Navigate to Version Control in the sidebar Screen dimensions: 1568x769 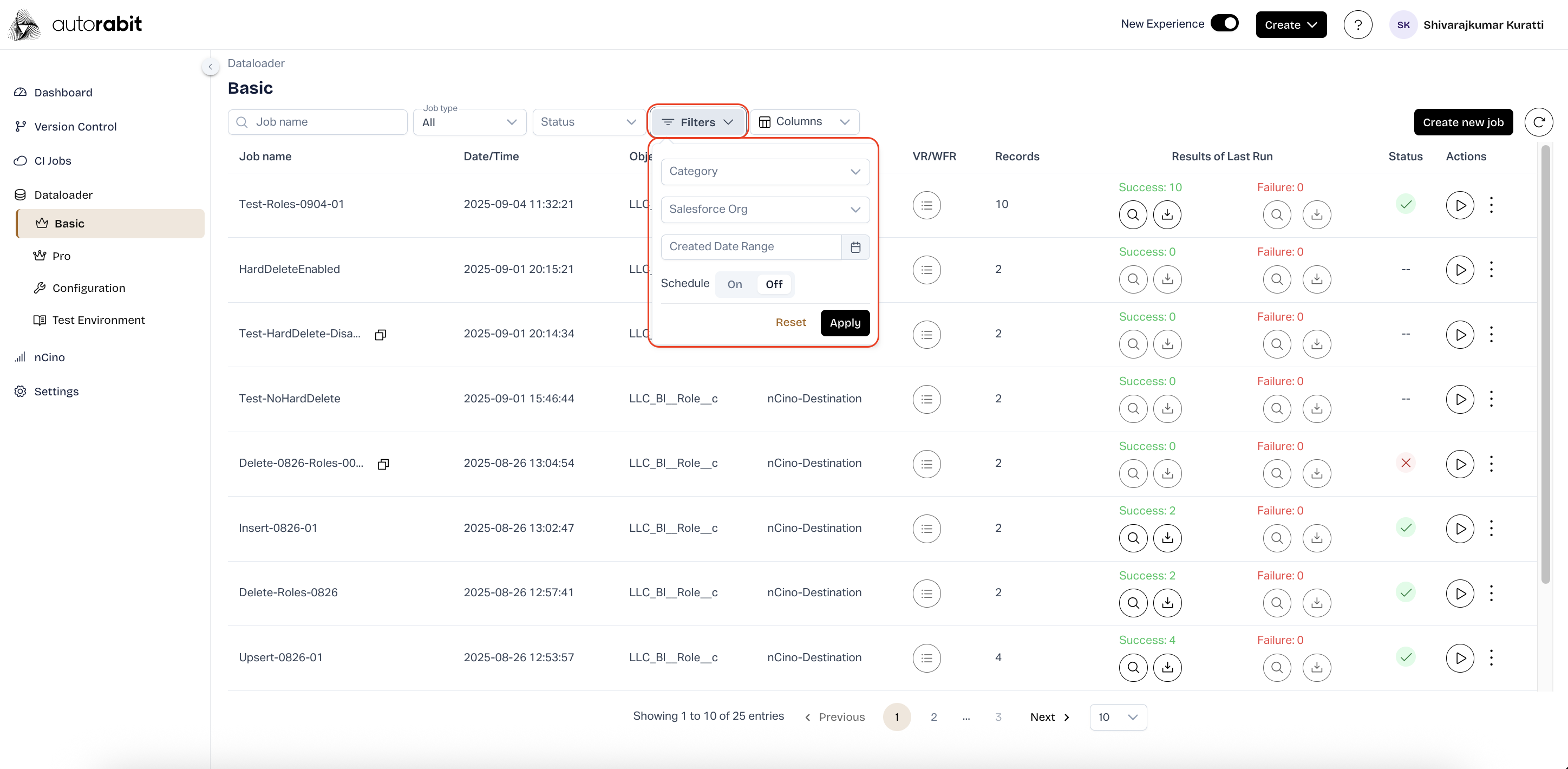point(75,127)
